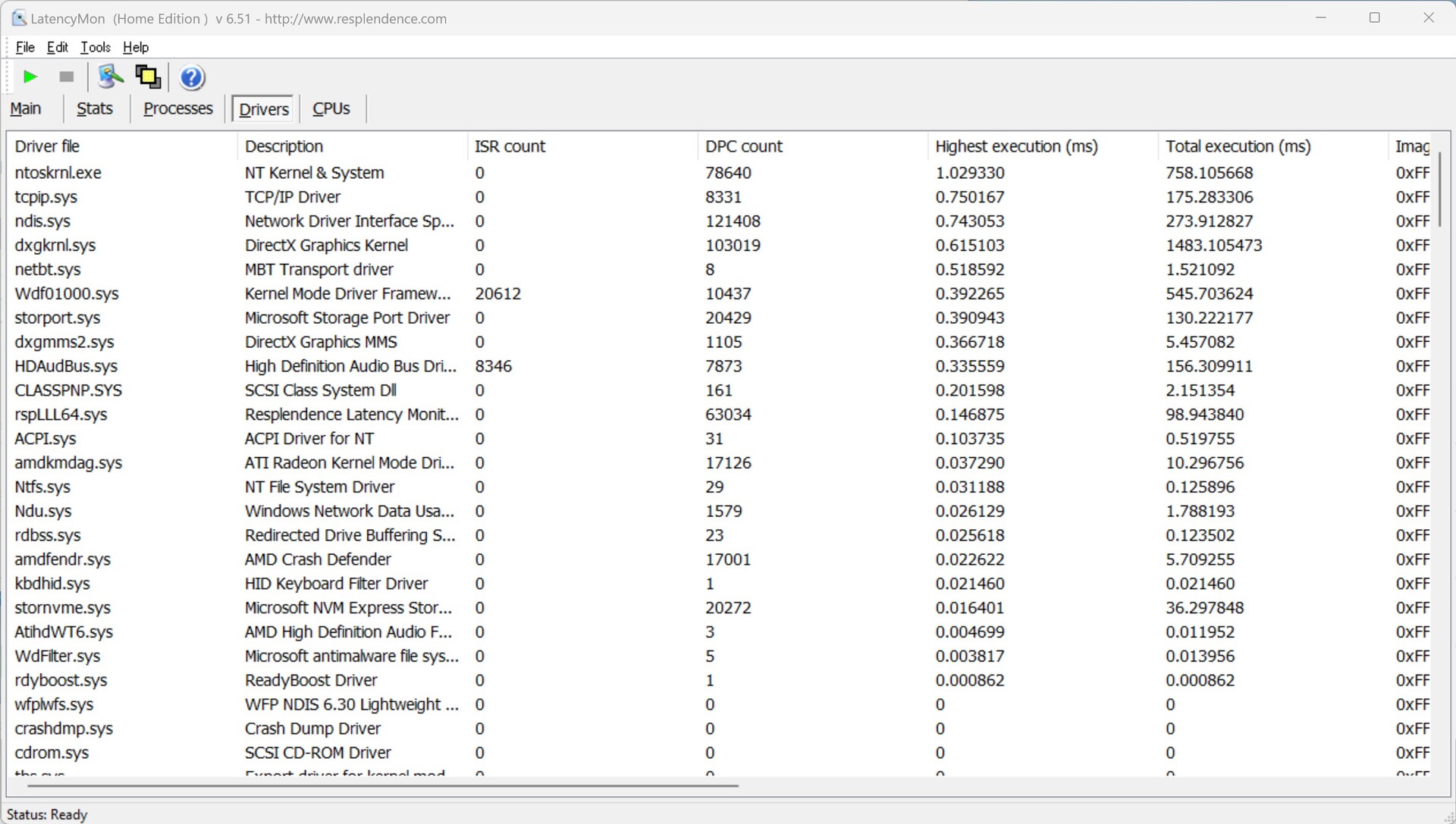Switch to the CPUs tab
The image size is (1456, 824).
tap(331, 108)
